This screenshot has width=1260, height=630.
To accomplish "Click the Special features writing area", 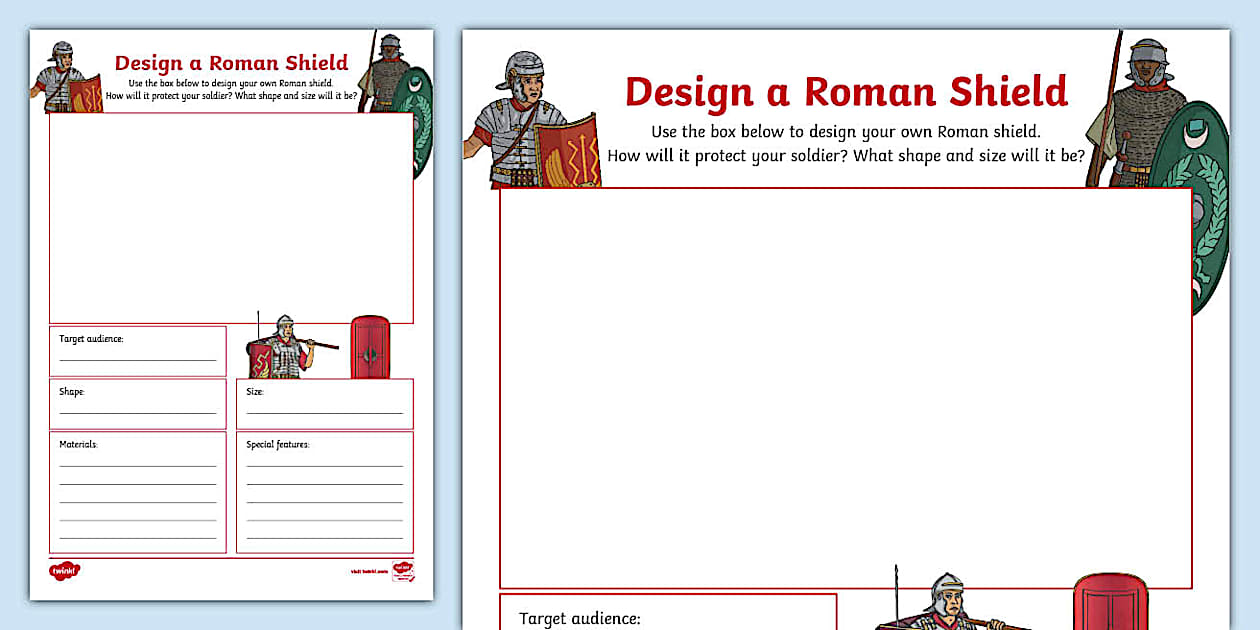I will (x=324, y=490).
